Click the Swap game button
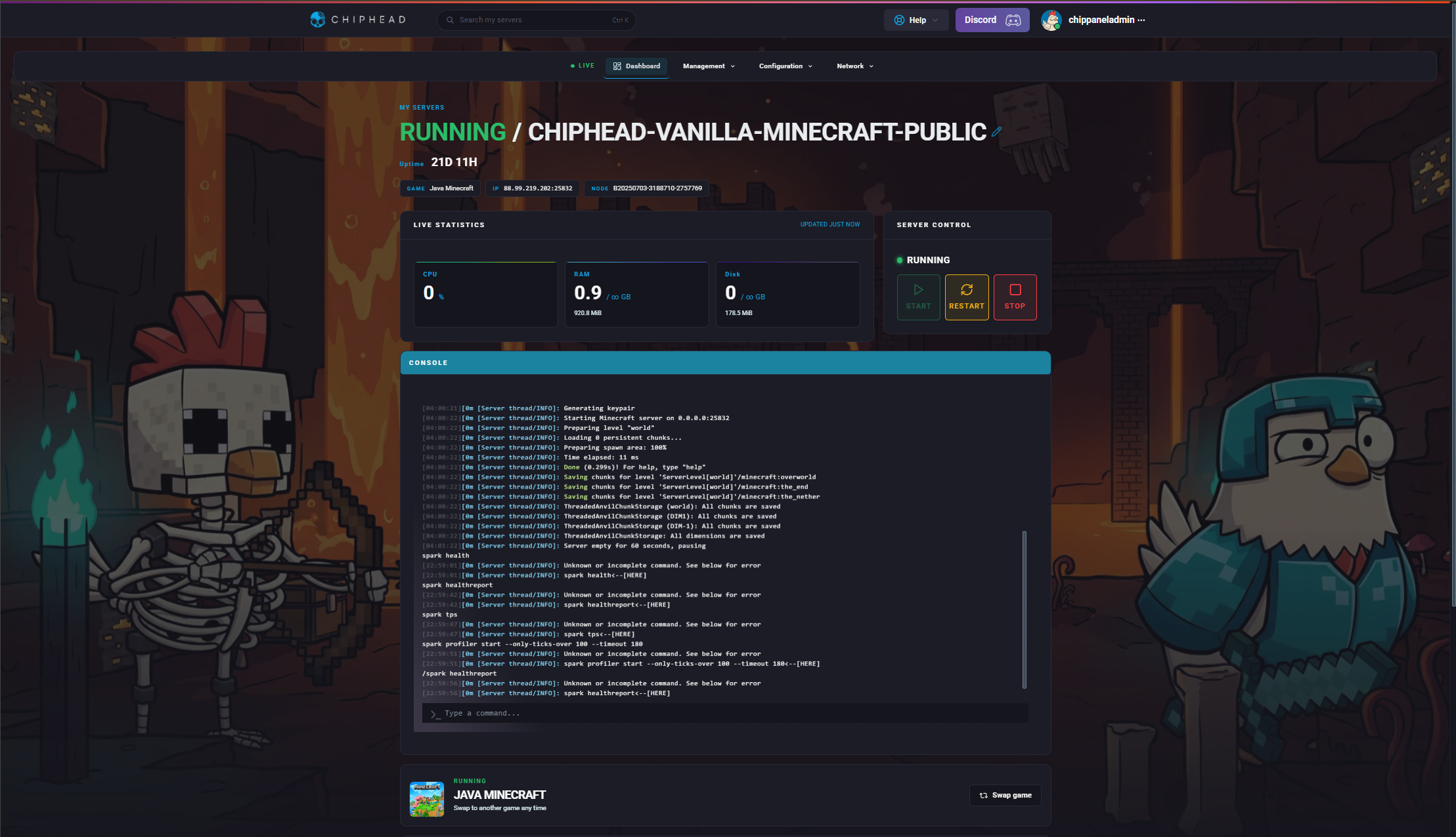The image size is (1456, 837). tap(1005, 796)
